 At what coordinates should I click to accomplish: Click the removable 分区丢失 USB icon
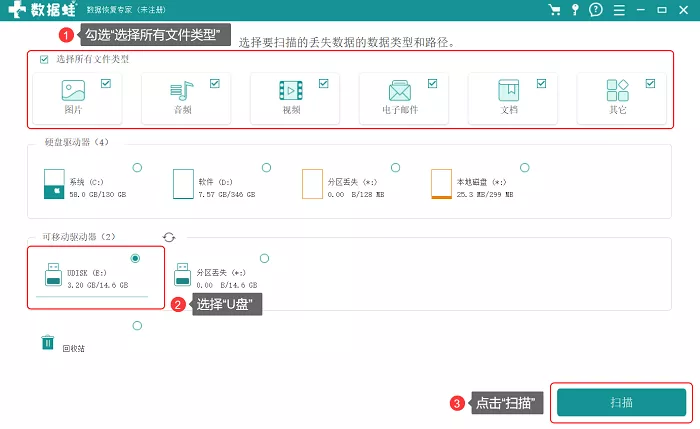(x=183, y=274)
